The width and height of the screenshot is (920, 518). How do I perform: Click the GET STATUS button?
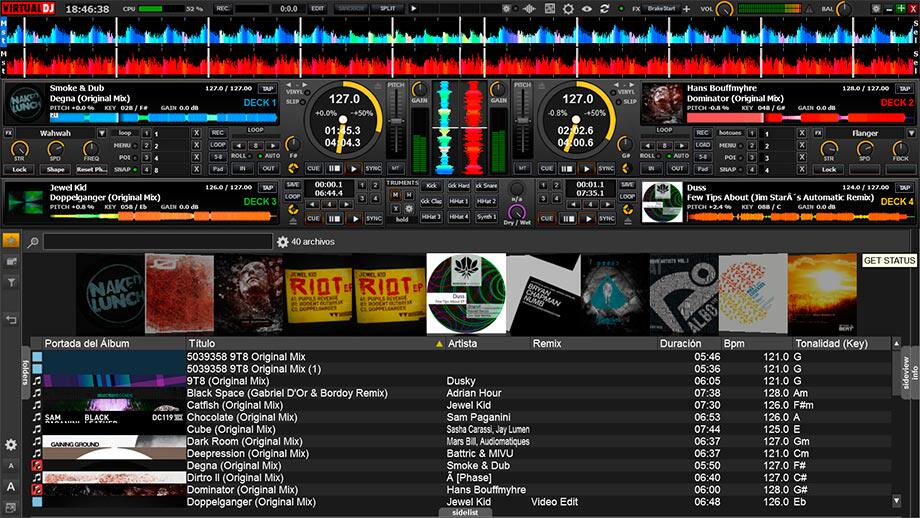[889, 260]
